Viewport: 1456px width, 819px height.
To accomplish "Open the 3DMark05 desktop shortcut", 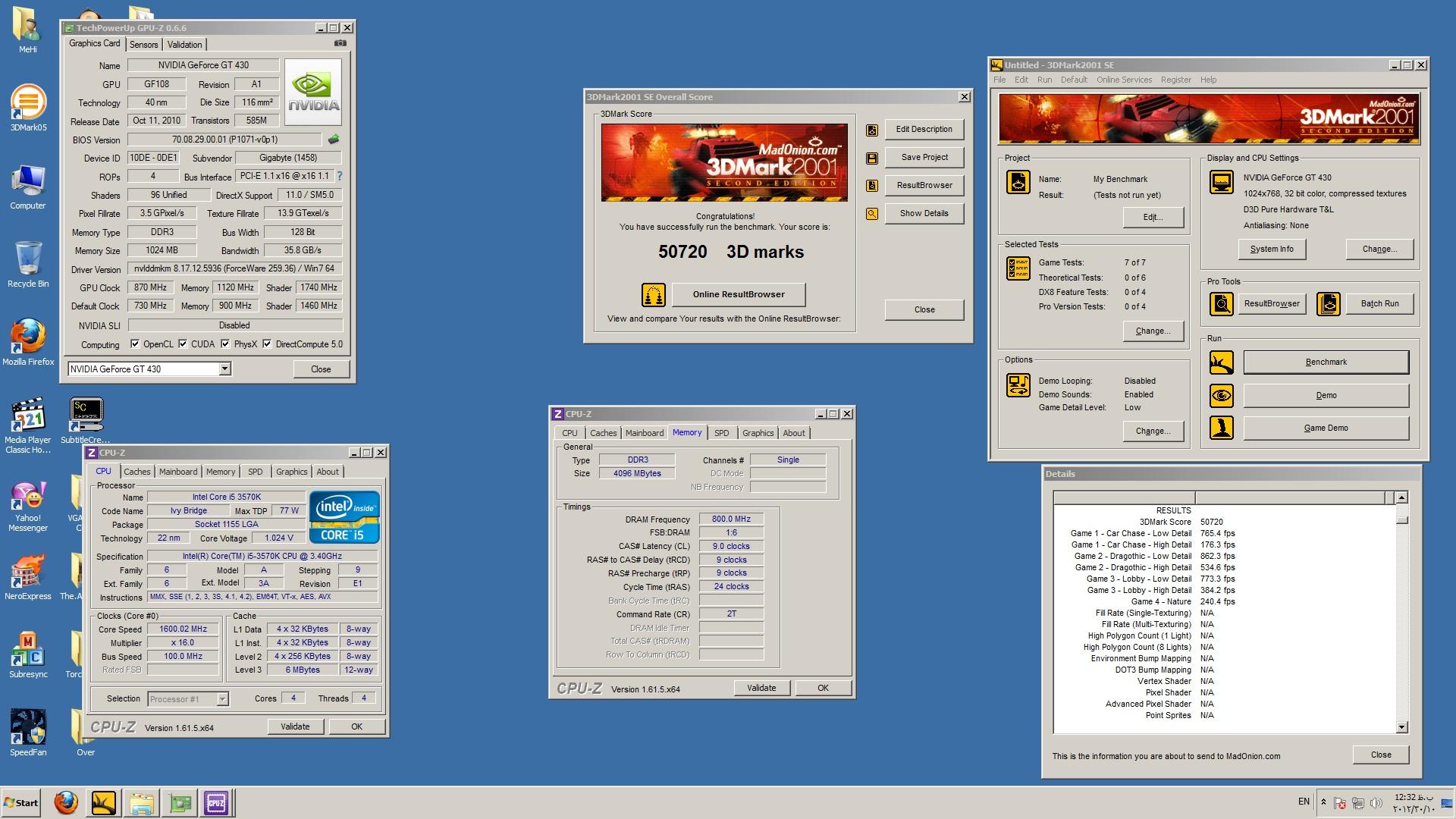I will click(x=28, y=108).
